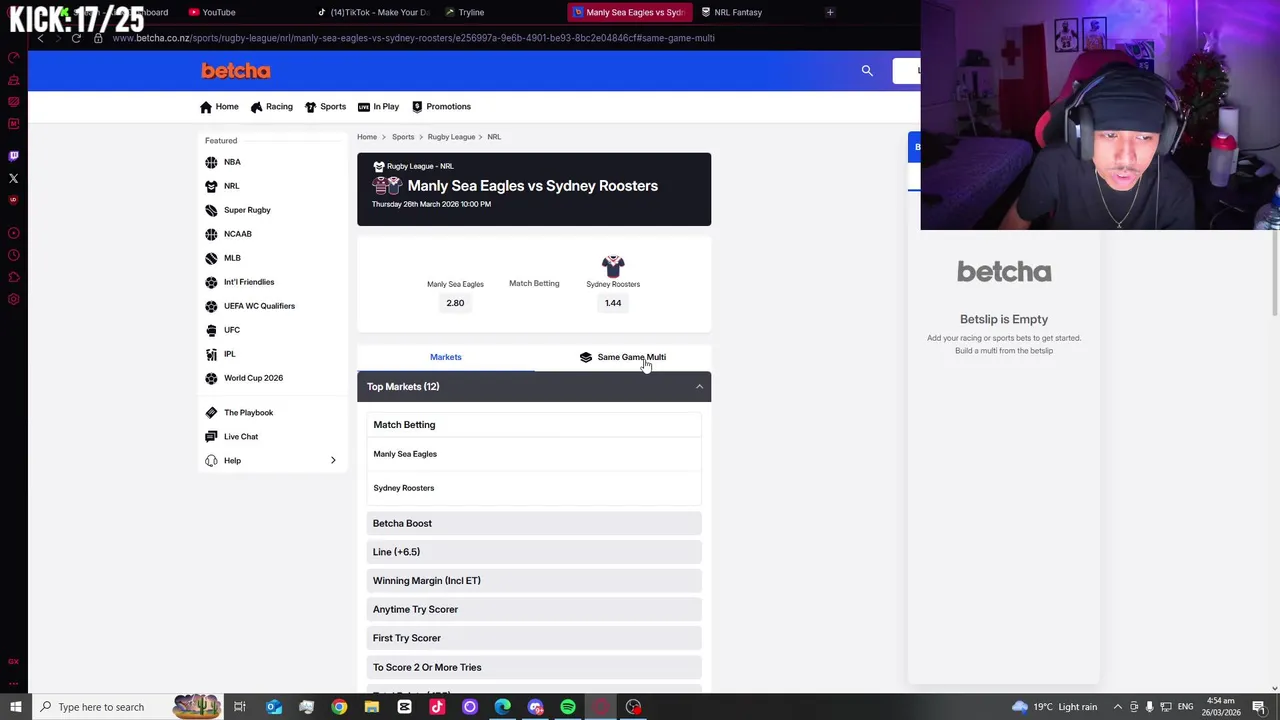Open Spotify from the taskbar
The height and width of the screenshot is (720, 1280).
point(568,707)
